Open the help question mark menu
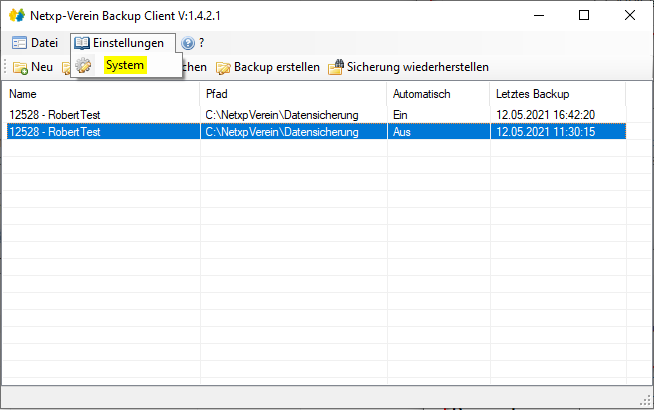The height and width of the screenshot is (410, 654). click(x=193, y=43)
